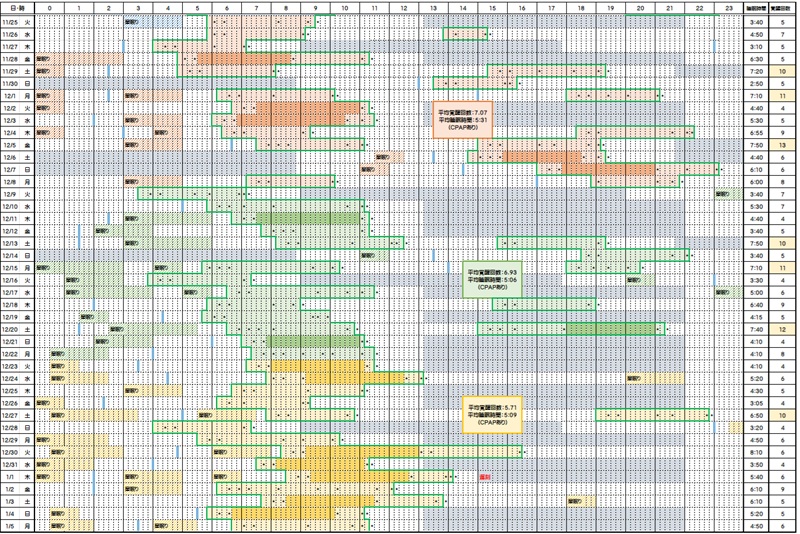Click the 日・時 header cell

[x=20, y=8]
